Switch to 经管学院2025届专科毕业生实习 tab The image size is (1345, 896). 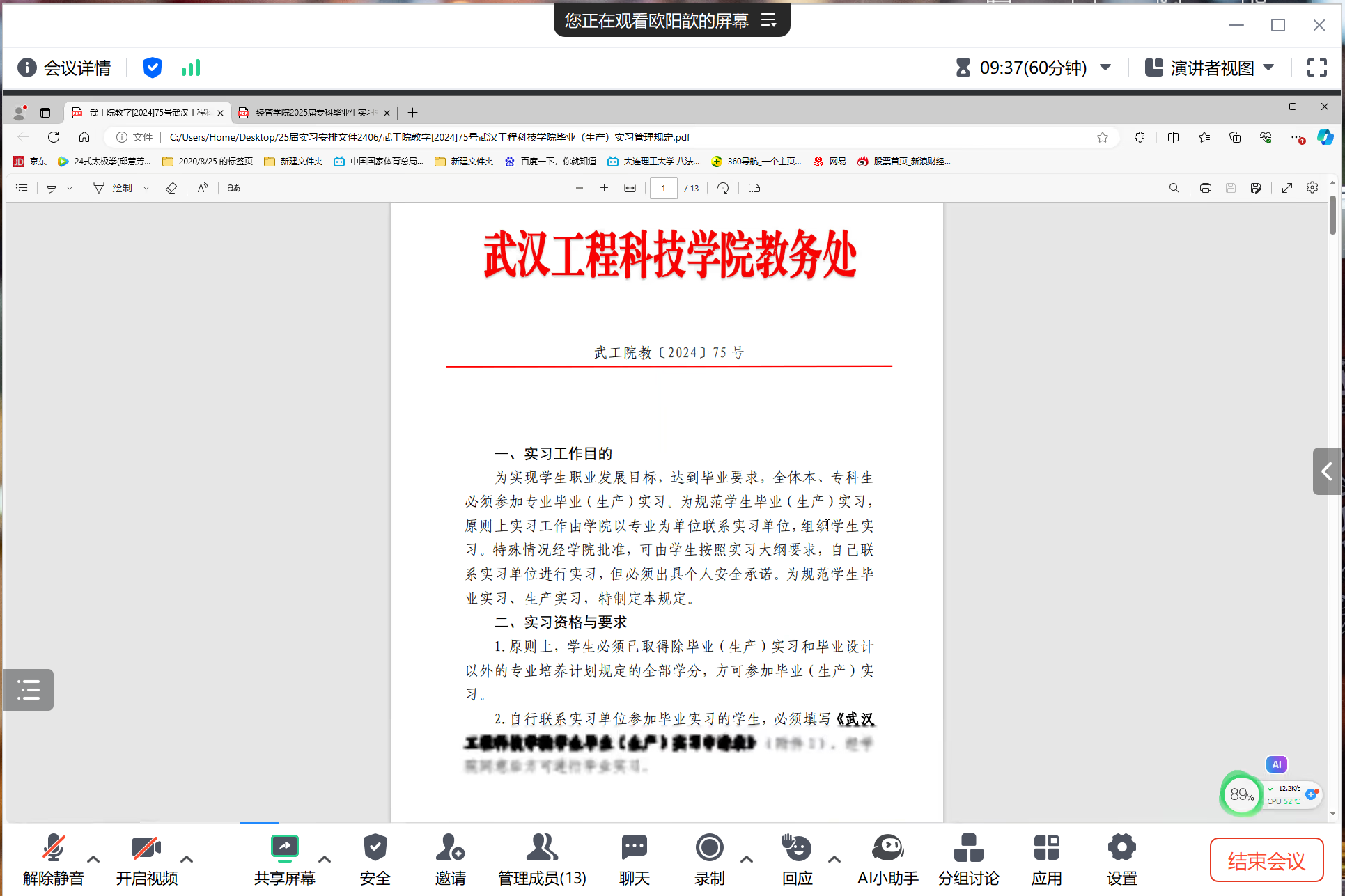tap(314, 113)
